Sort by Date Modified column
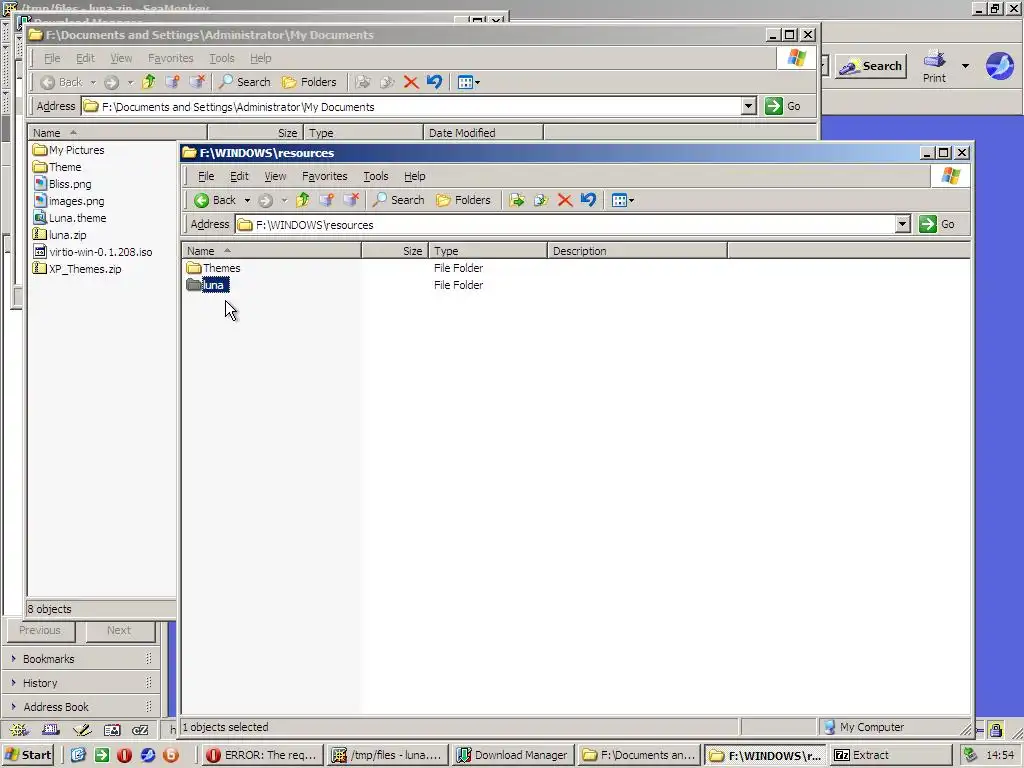1024x768 pixels. point(483,133)
